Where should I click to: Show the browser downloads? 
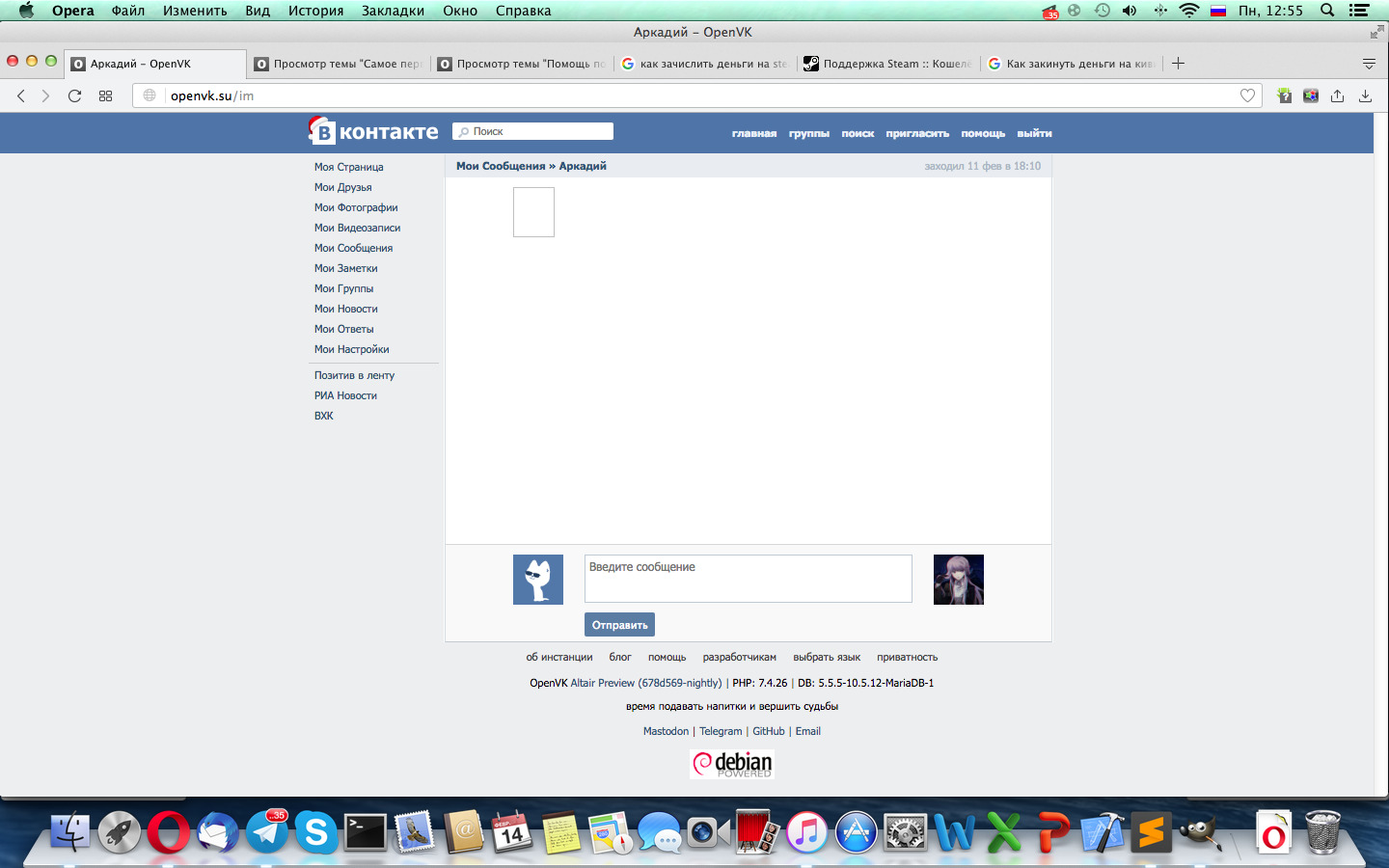coord(1365,95)
